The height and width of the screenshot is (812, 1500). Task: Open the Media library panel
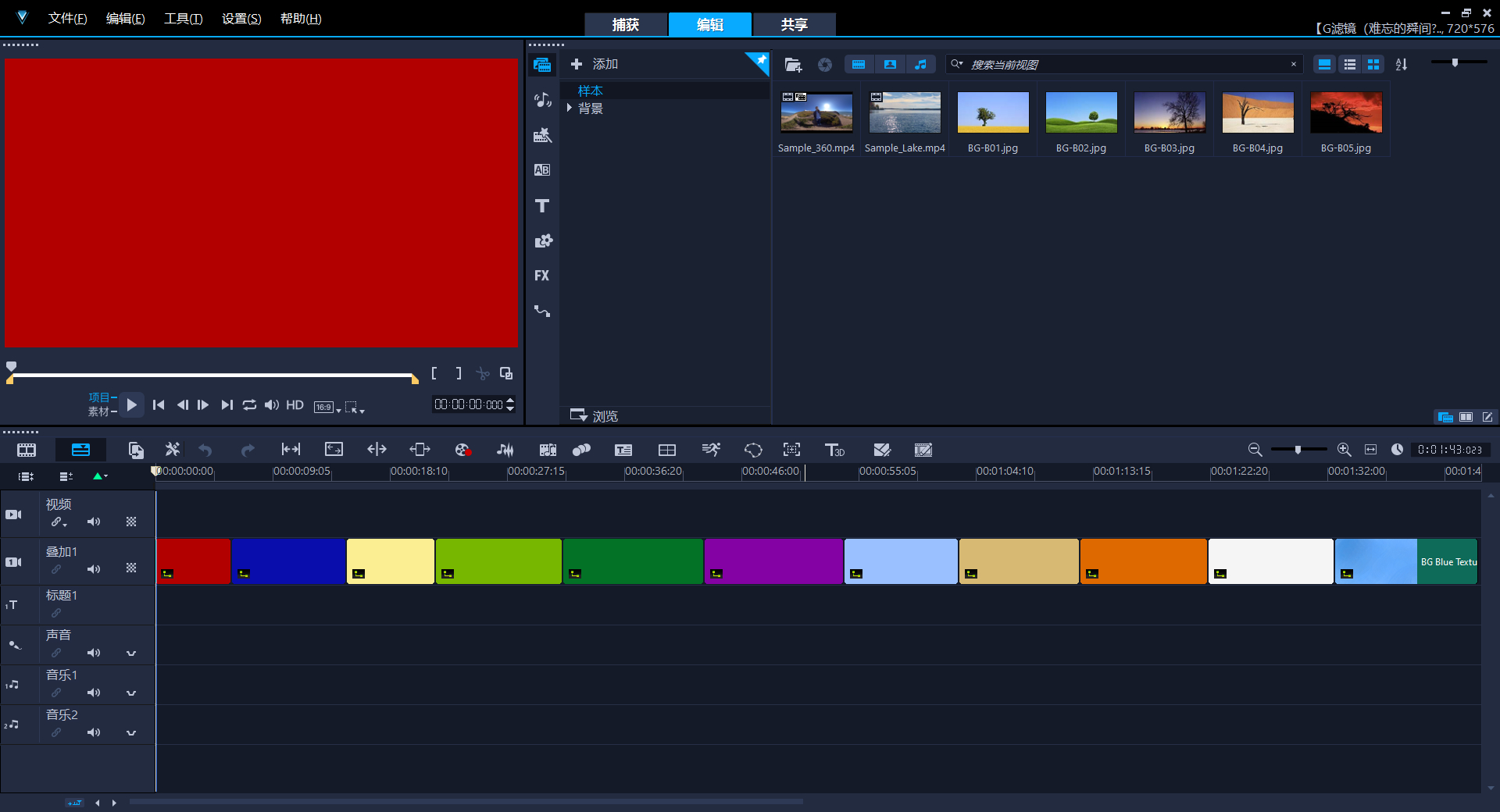[x=542, y=65]
